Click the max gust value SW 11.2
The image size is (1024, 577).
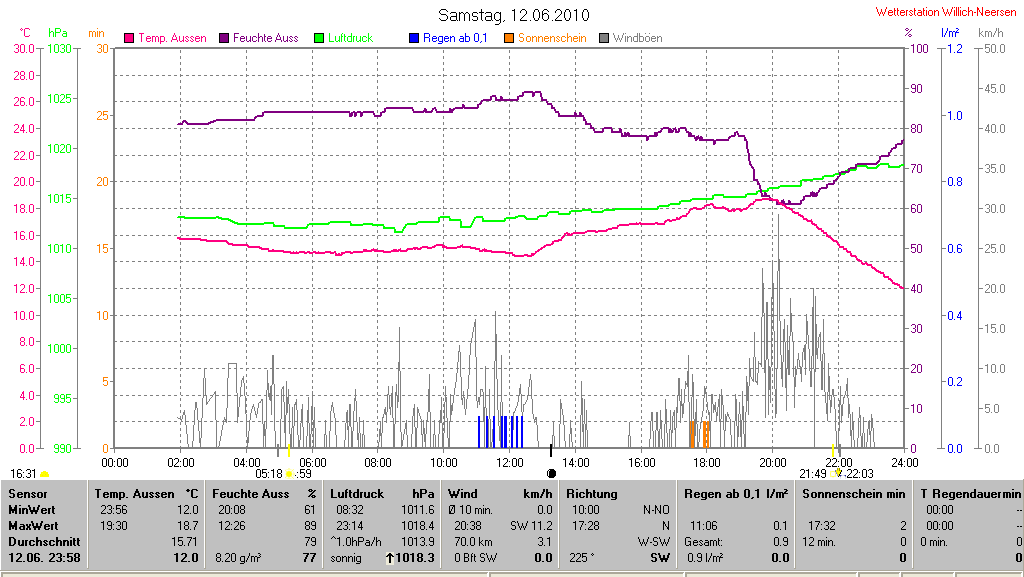tap(532, 525)
